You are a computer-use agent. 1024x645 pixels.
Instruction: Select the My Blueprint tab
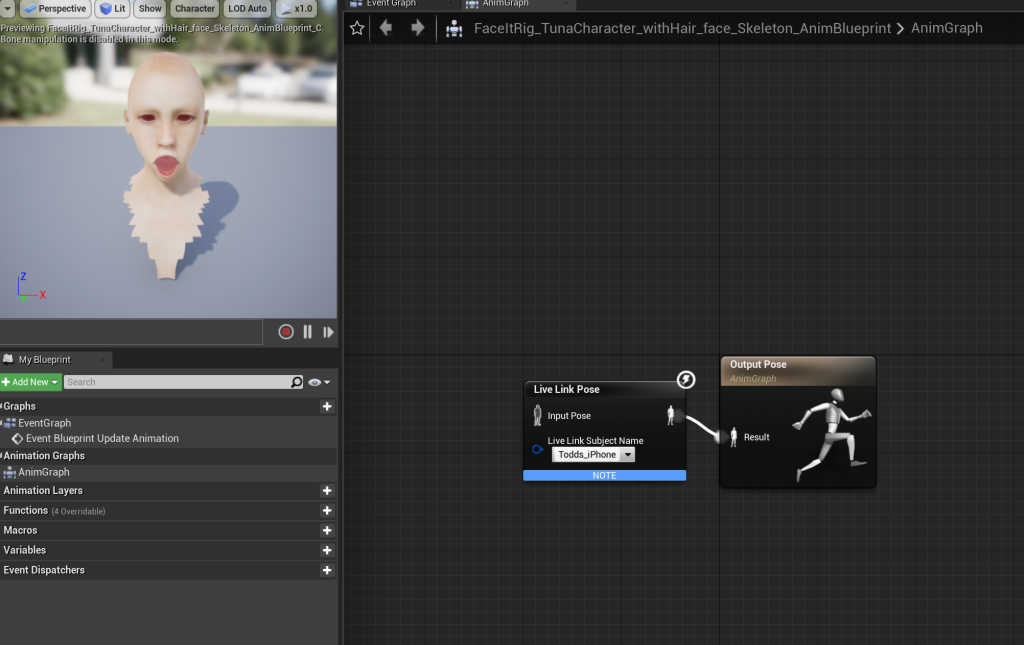pyautogui.click(x=45, y=359)
